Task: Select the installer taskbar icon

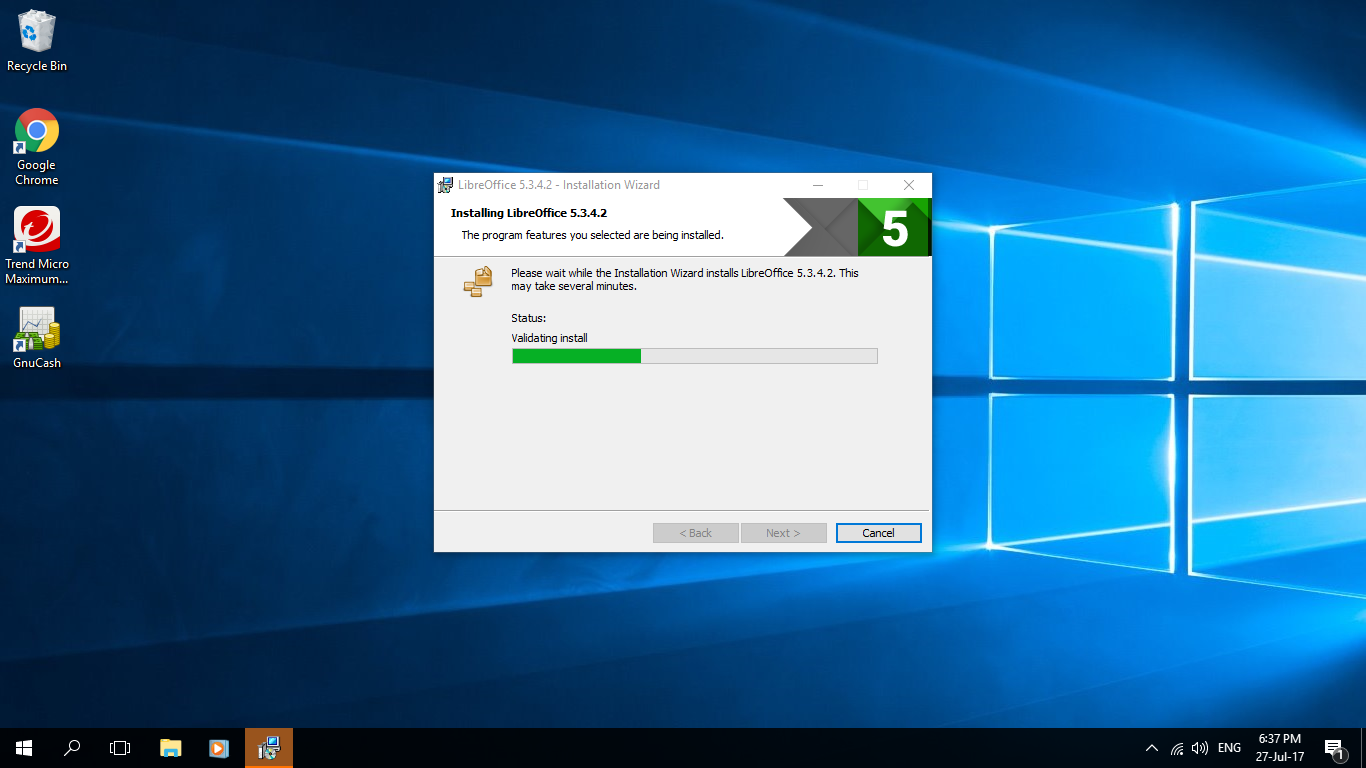Action: coord(268,748)
